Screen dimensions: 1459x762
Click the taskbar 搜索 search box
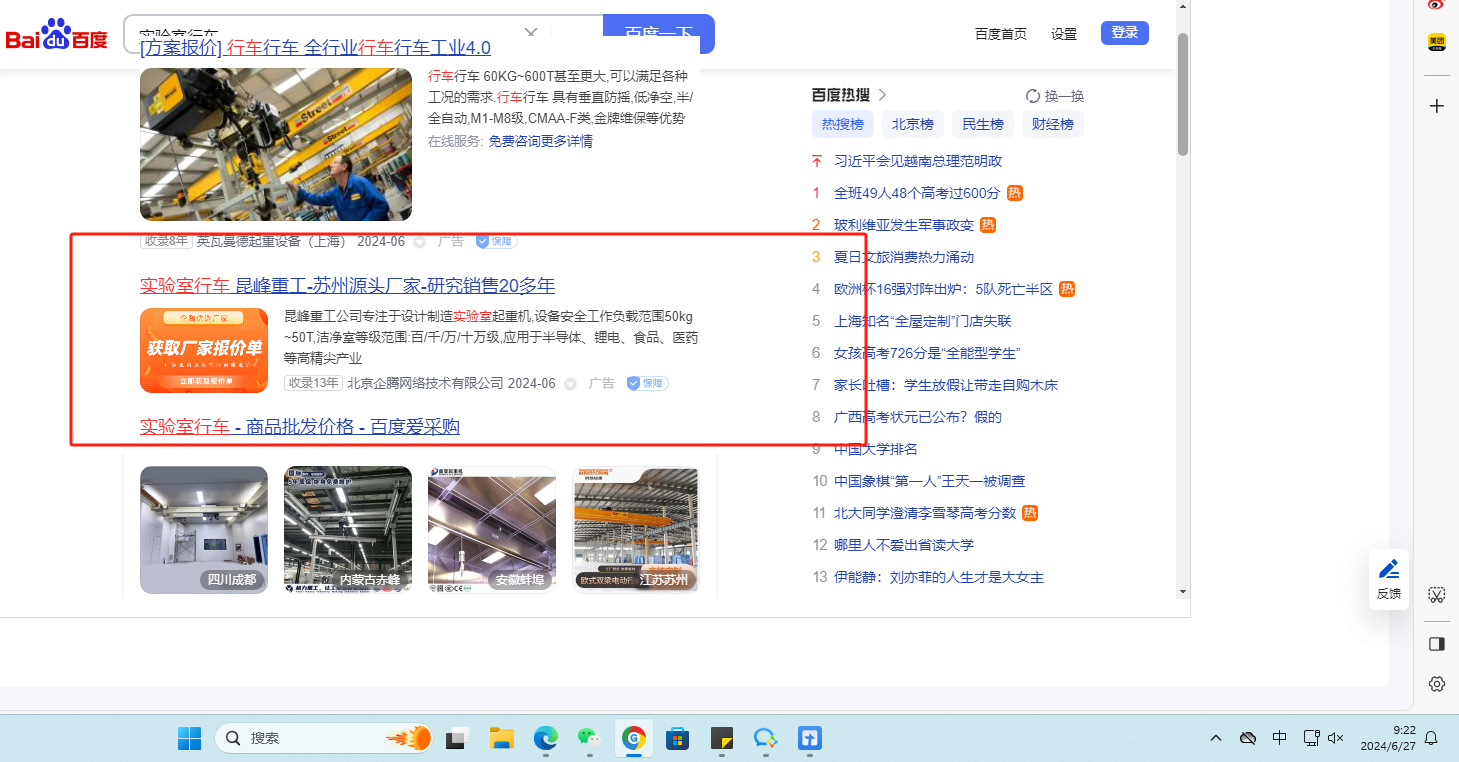point(323,738)
